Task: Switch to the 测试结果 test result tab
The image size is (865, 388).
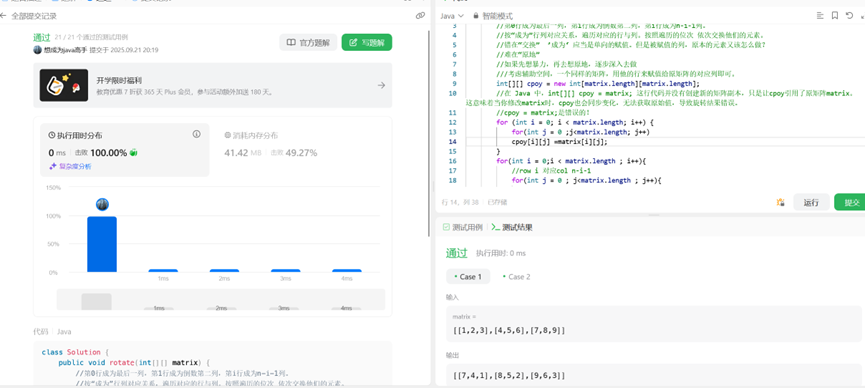Action: (x=511, y=227)
